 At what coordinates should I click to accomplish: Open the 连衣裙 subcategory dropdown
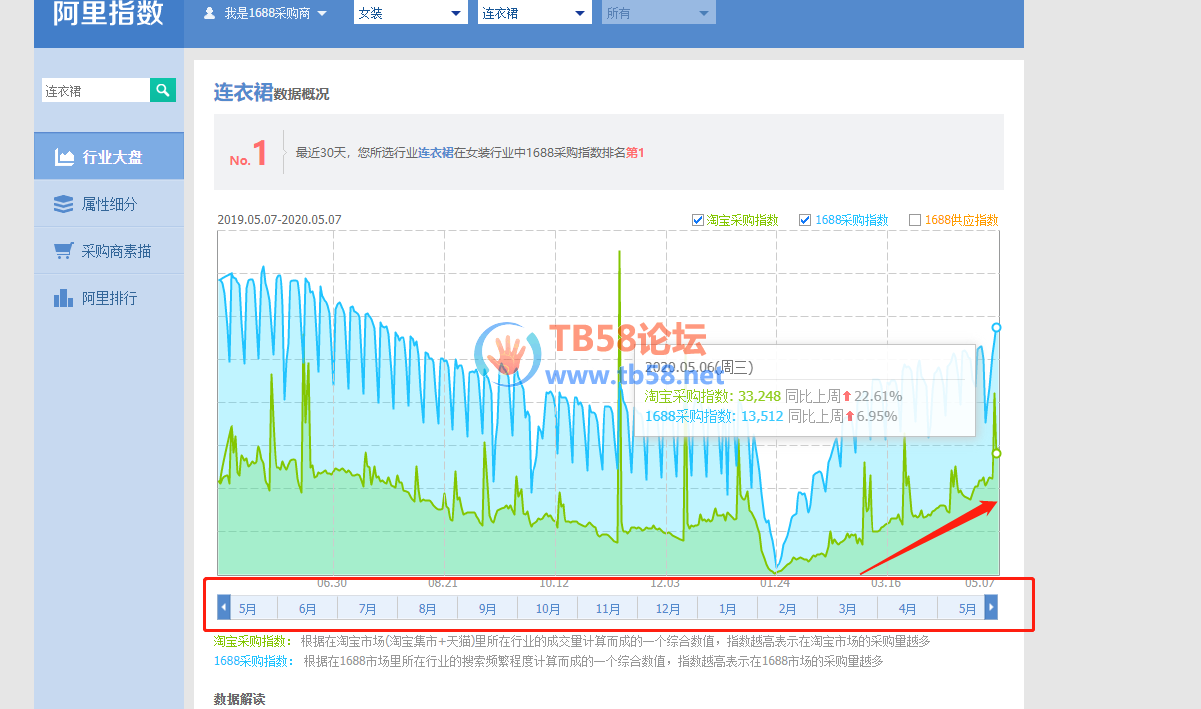534,14
